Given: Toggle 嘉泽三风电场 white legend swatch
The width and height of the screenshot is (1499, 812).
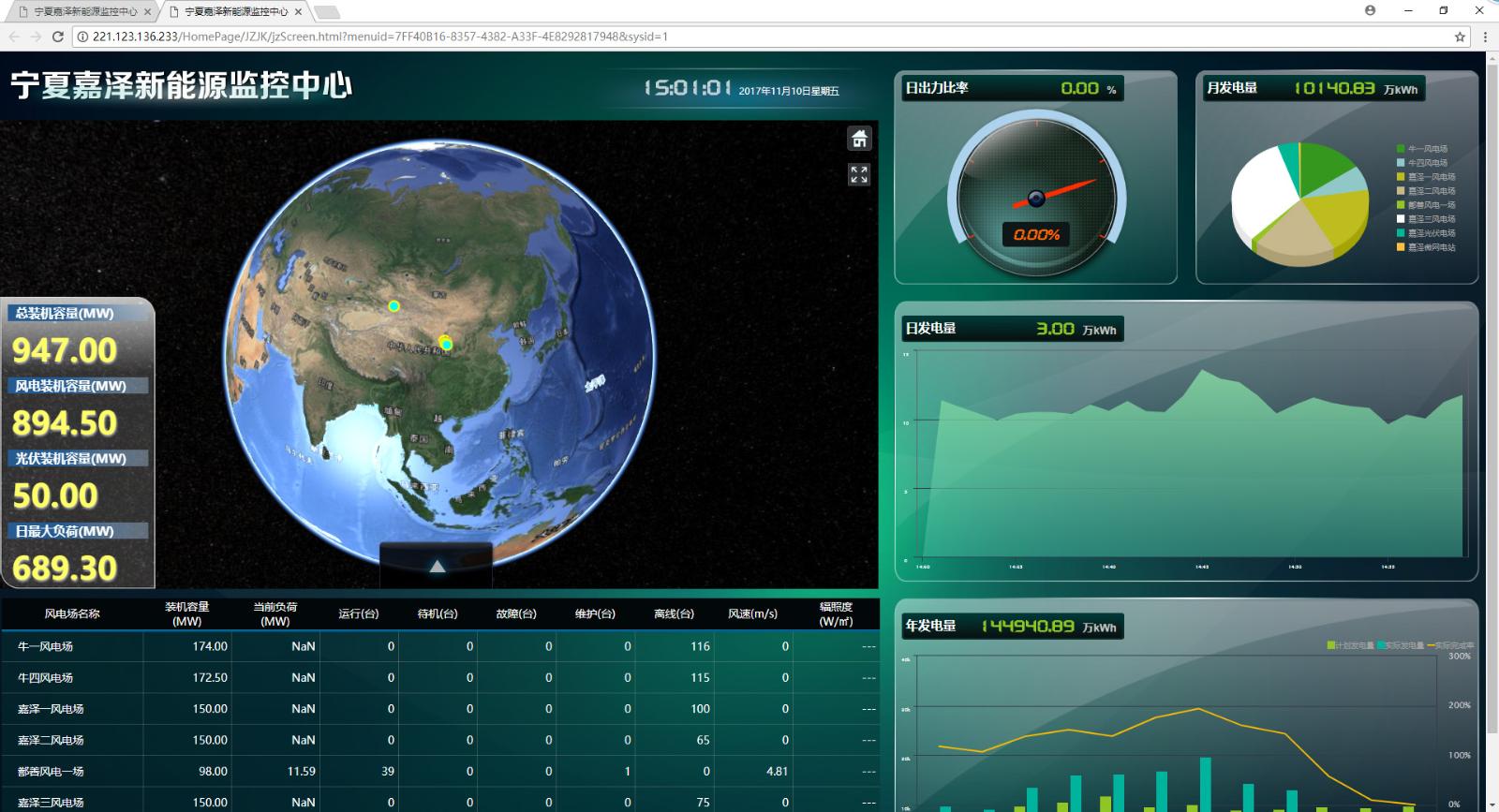Looking at the screenshot, I should [x=1401, y=219].
